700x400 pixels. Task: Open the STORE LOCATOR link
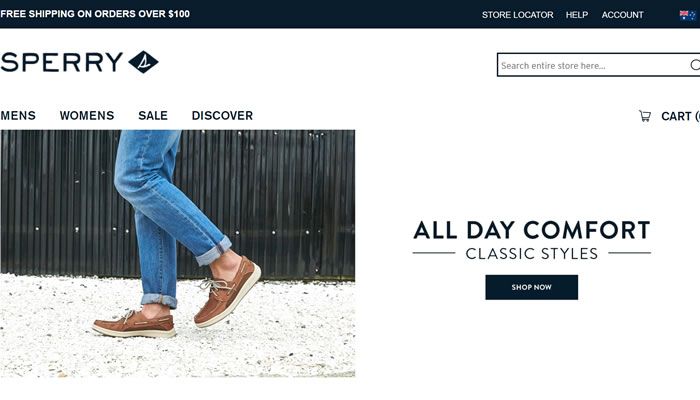tap(517, 15)
